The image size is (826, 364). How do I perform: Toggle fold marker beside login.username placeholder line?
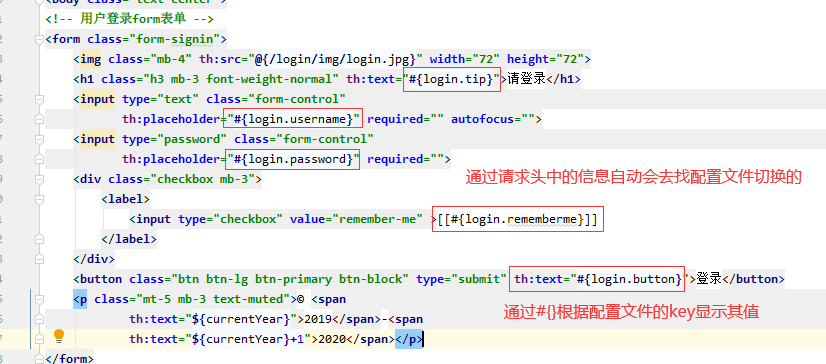pos(38,119)
